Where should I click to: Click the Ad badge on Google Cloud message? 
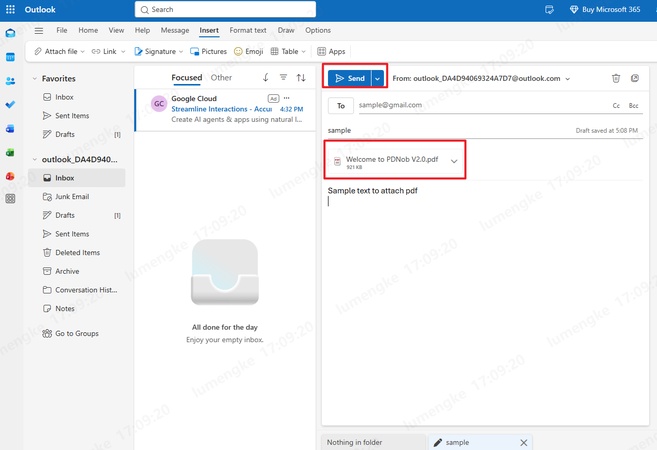(273, 98)
